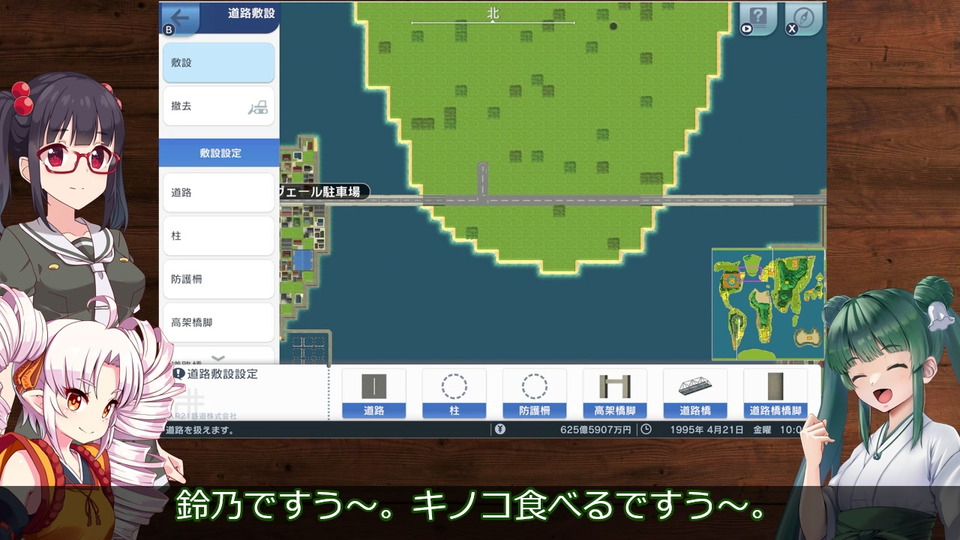The image size is (960, 540).
Task: Click the compass icon
Action: pyautogui.click(x=803, y=18)
